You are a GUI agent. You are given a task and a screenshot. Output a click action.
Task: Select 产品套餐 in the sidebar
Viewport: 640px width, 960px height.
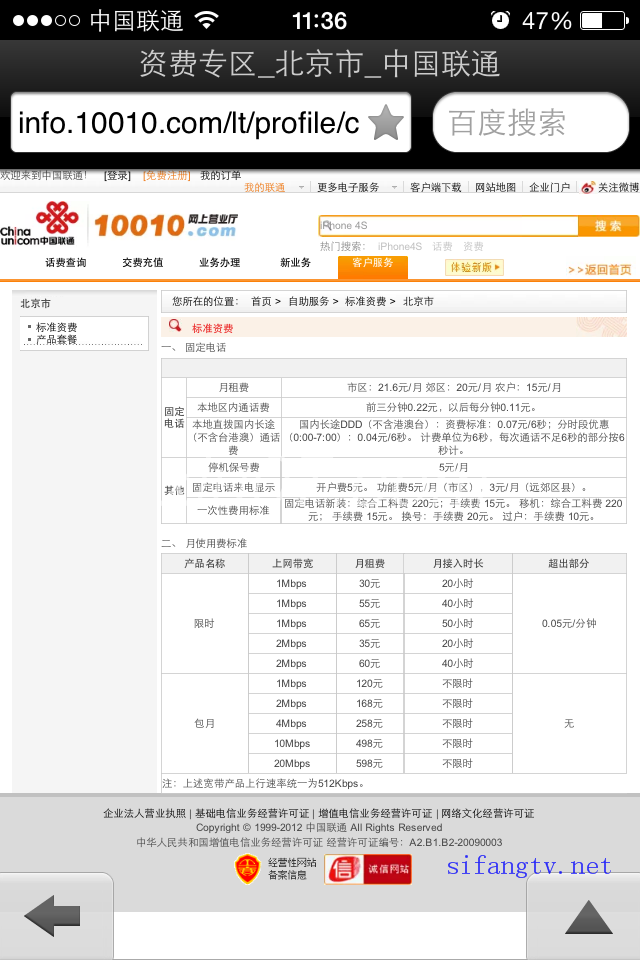pyautogui.click(x=56, y=340)
